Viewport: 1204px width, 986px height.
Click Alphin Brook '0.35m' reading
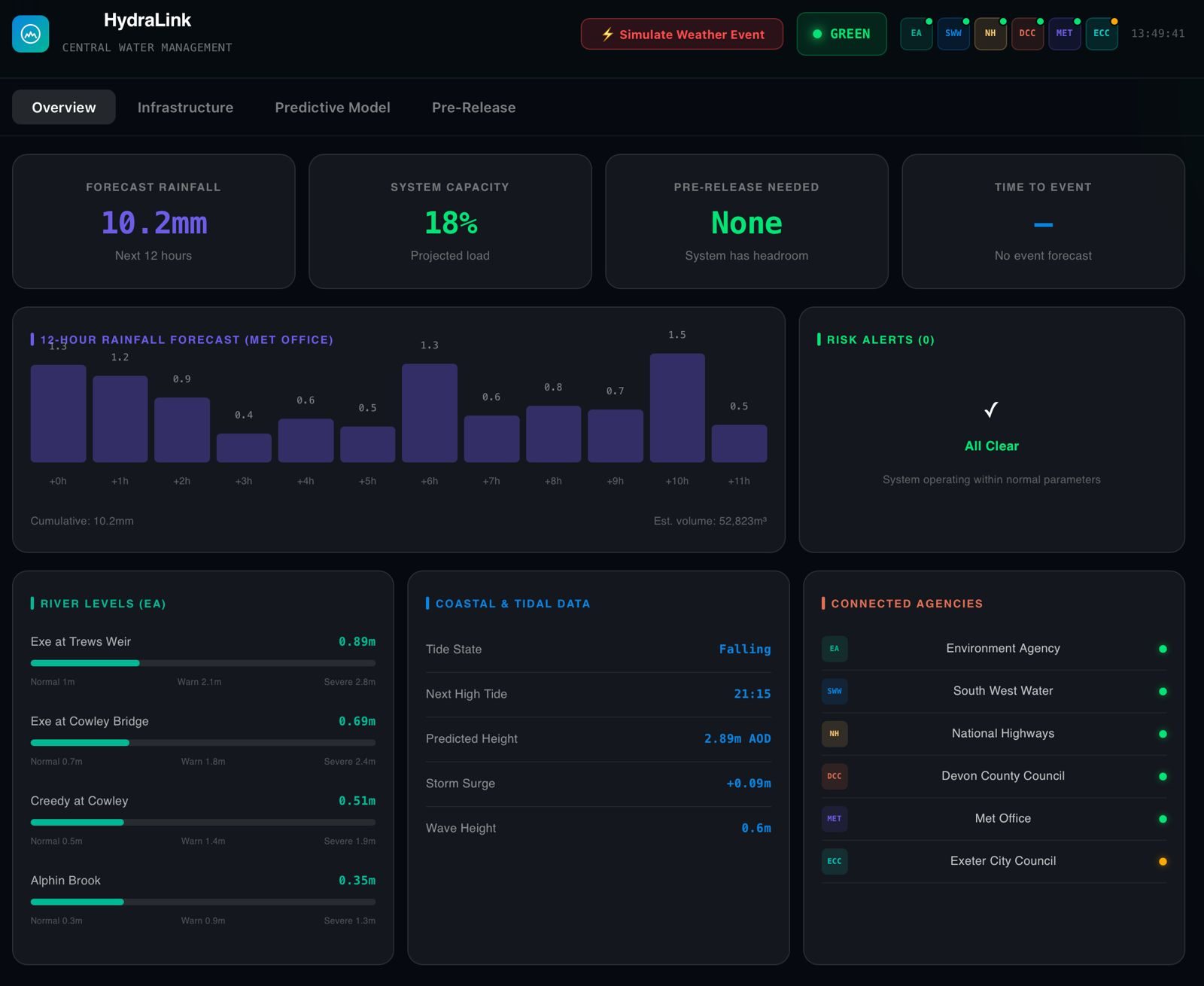(x=357, y=880)
